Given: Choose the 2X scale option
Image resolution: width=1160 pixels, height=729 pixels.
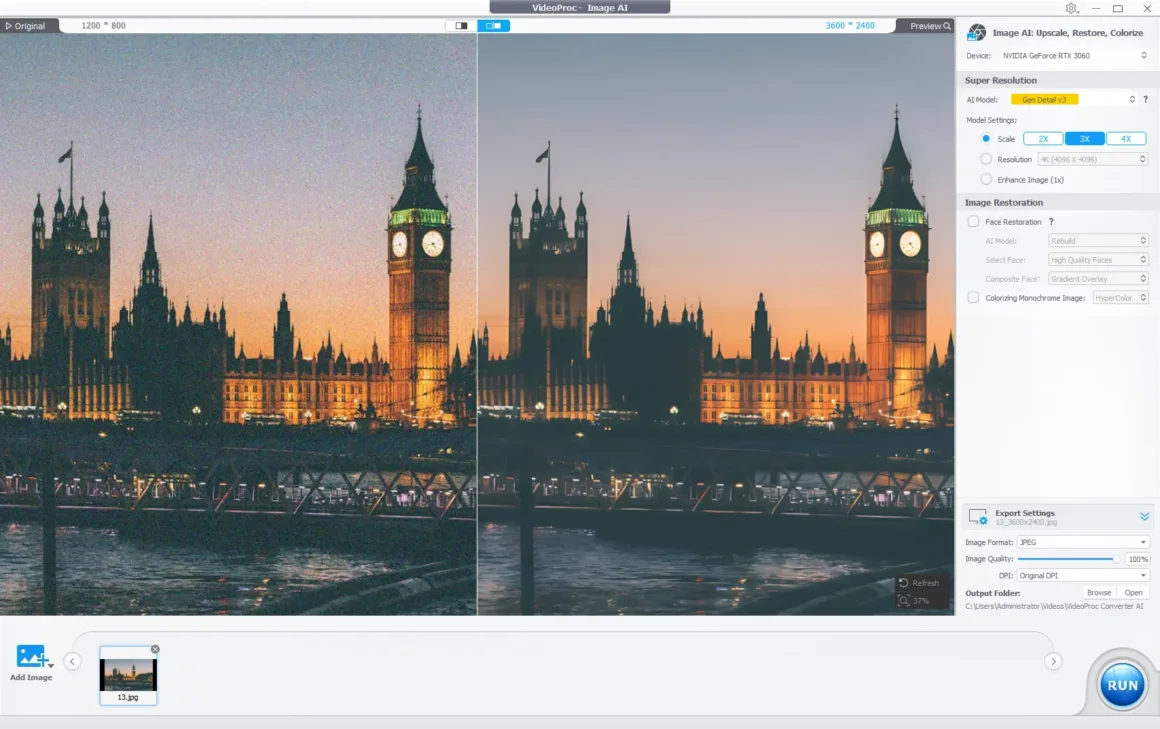Looking at the screenshot, I should [x=1043, y=138].
